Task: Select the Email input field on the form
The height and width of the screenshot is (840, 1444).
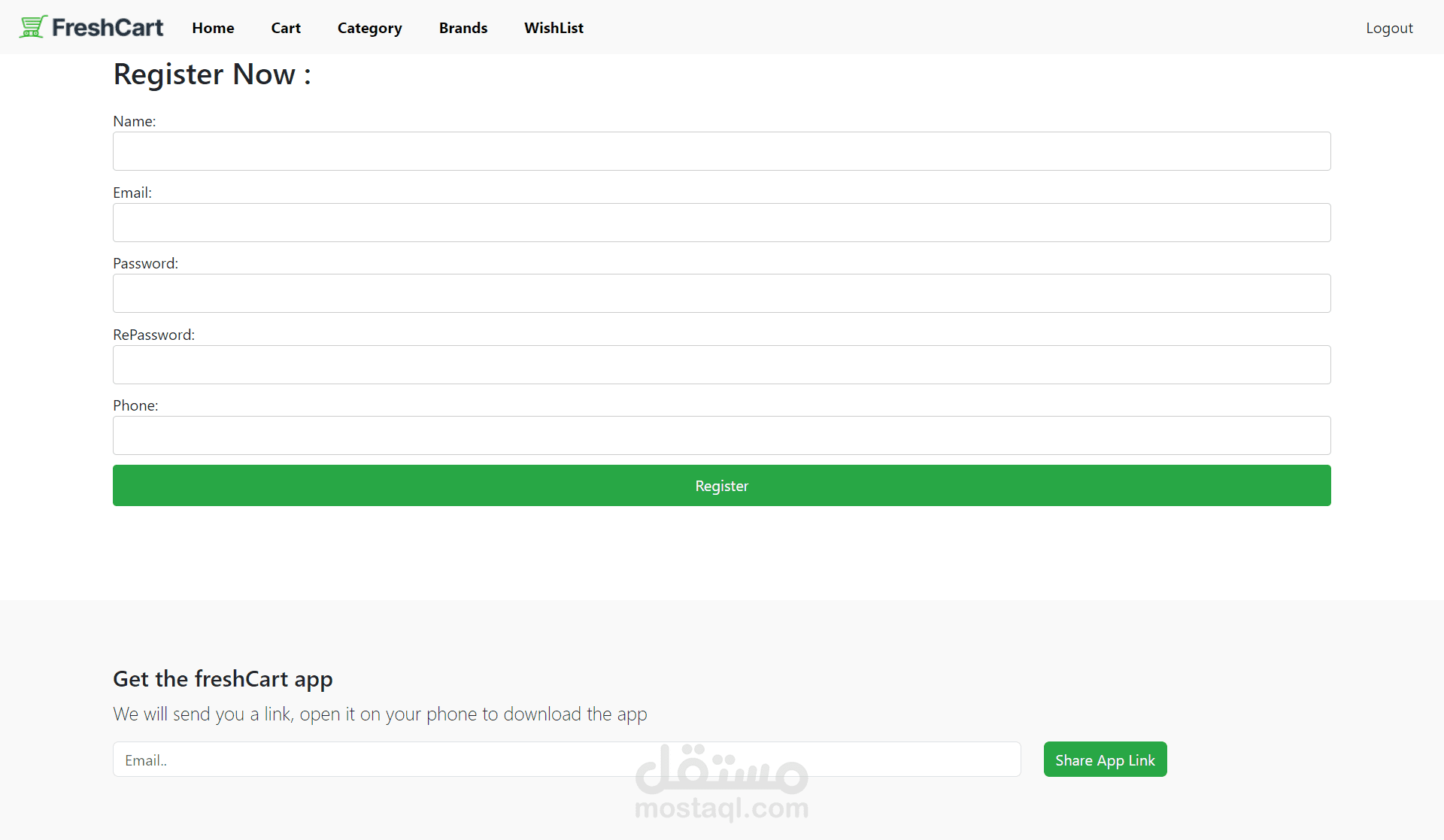Action: [721, 222]
